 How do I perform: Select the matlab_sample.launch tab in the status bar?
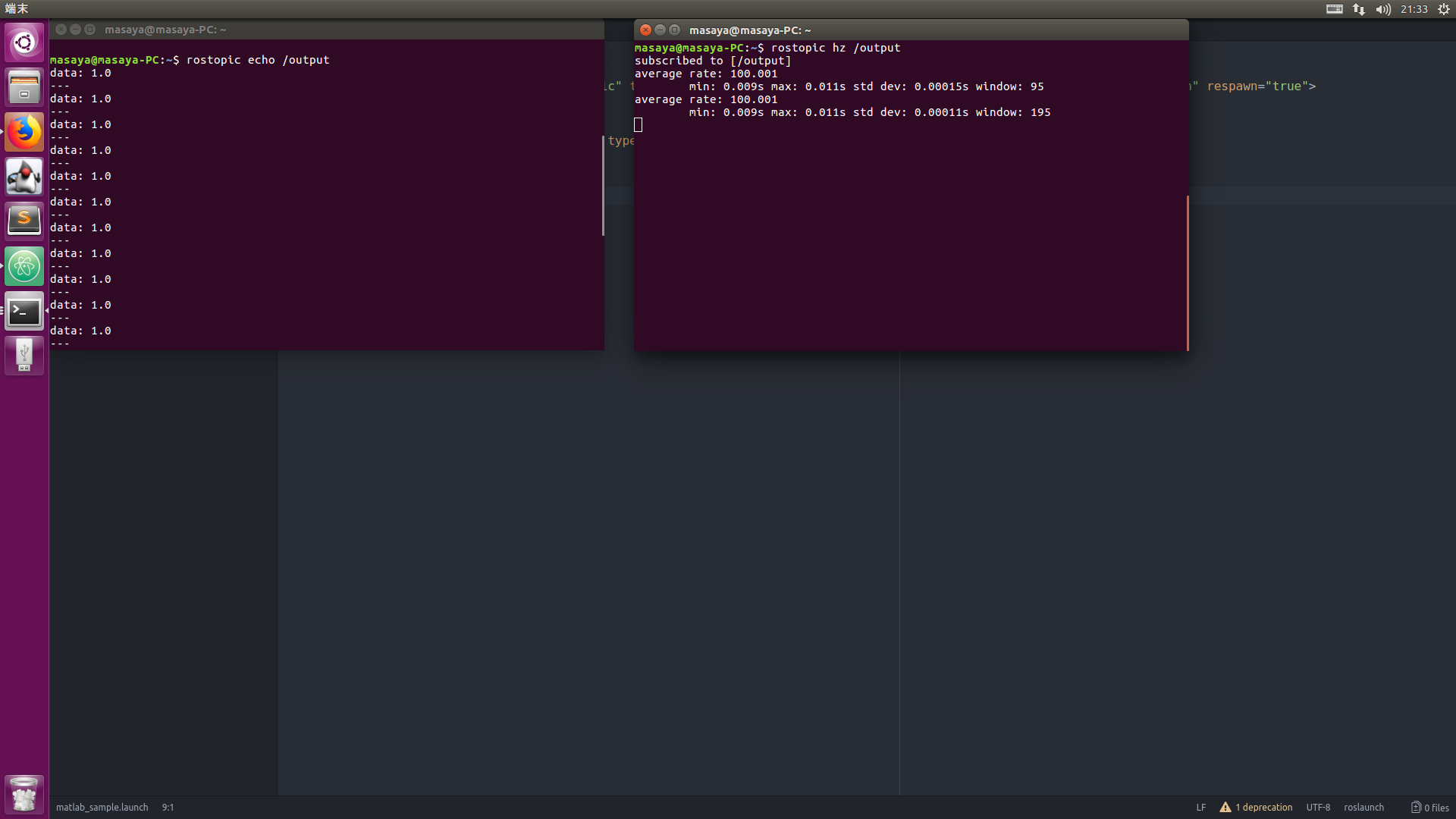tap(102, 807)
